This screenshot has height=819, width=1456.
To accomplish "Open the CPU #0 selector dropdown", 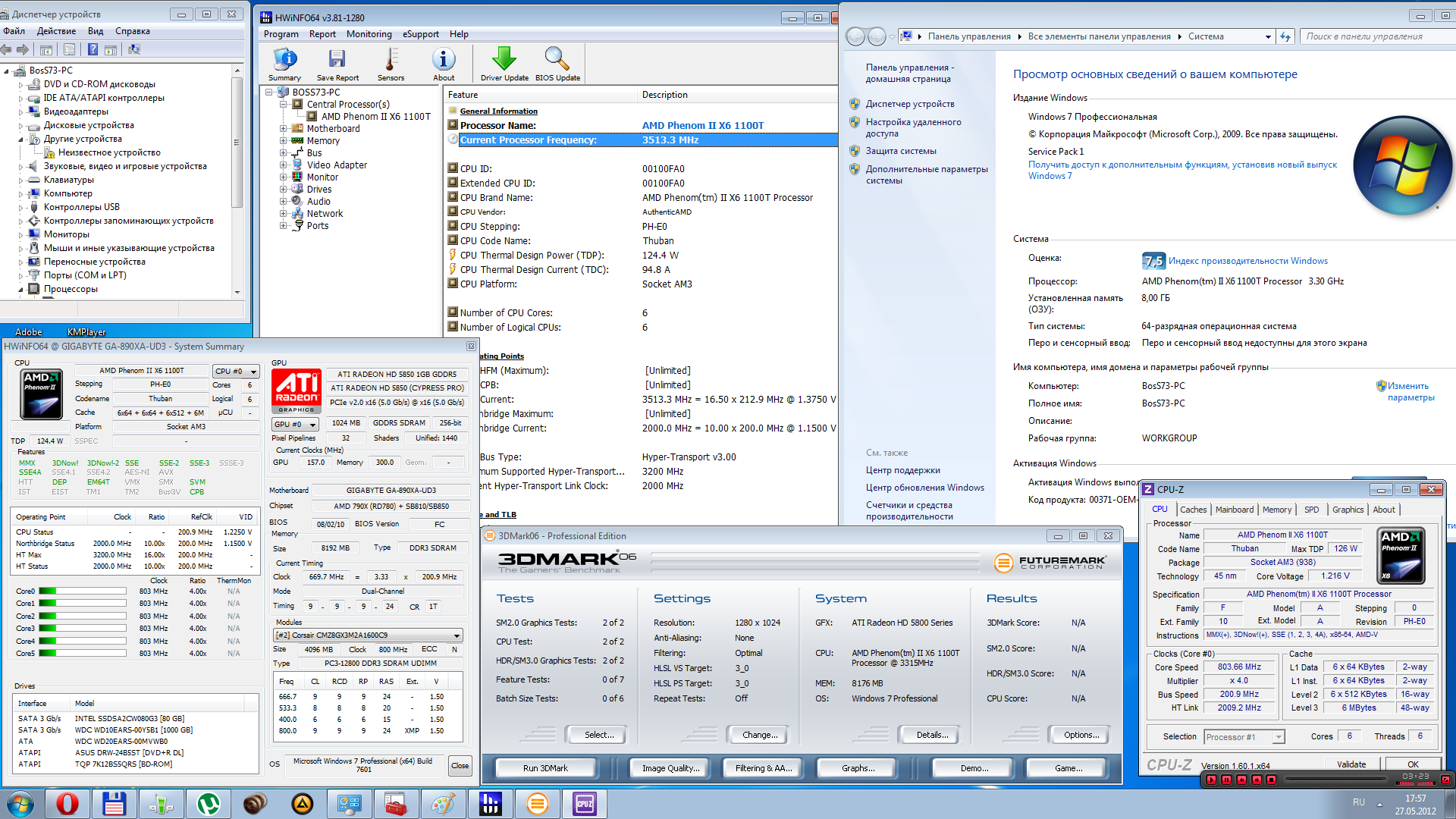I will click(236, 371).
